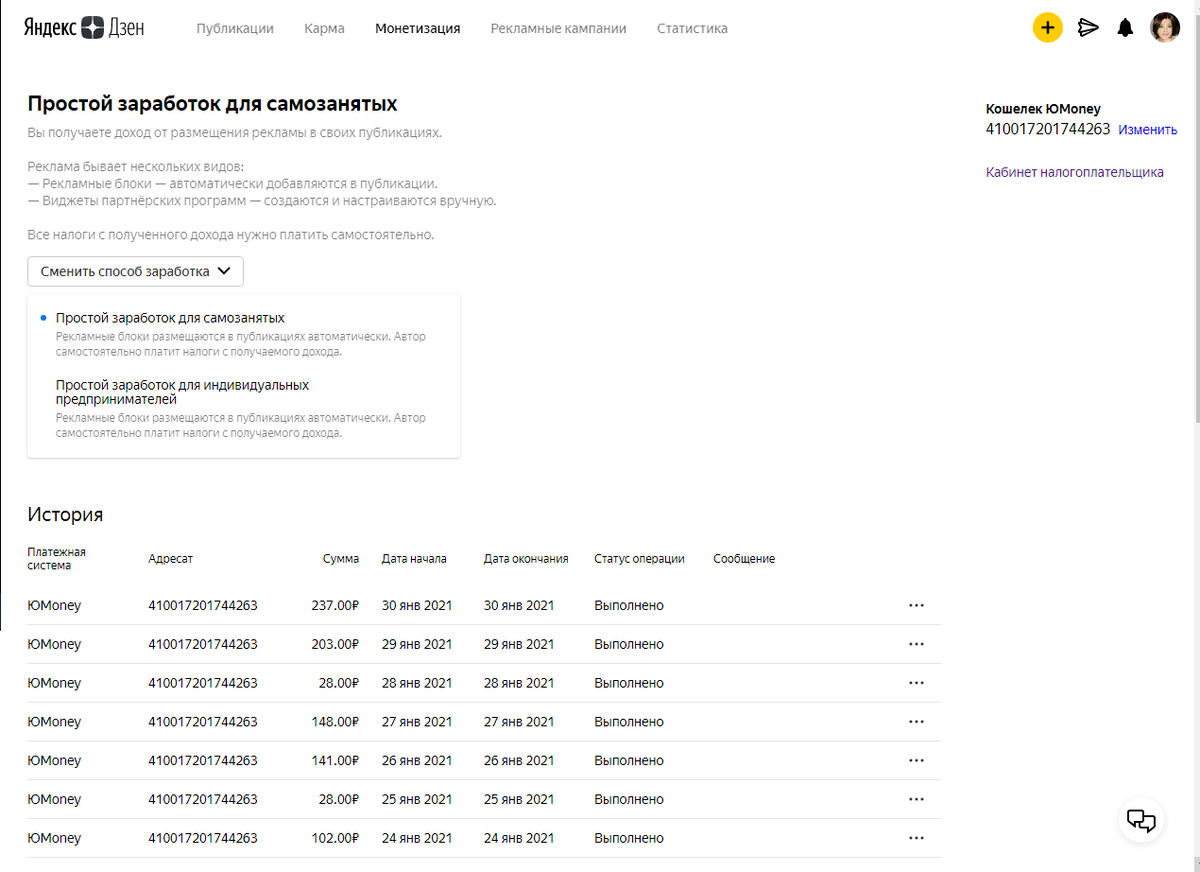This screenshot has width=1200, height=872.
Task: Open the Yandex Zen logo home link
Action: pos(84,28)
